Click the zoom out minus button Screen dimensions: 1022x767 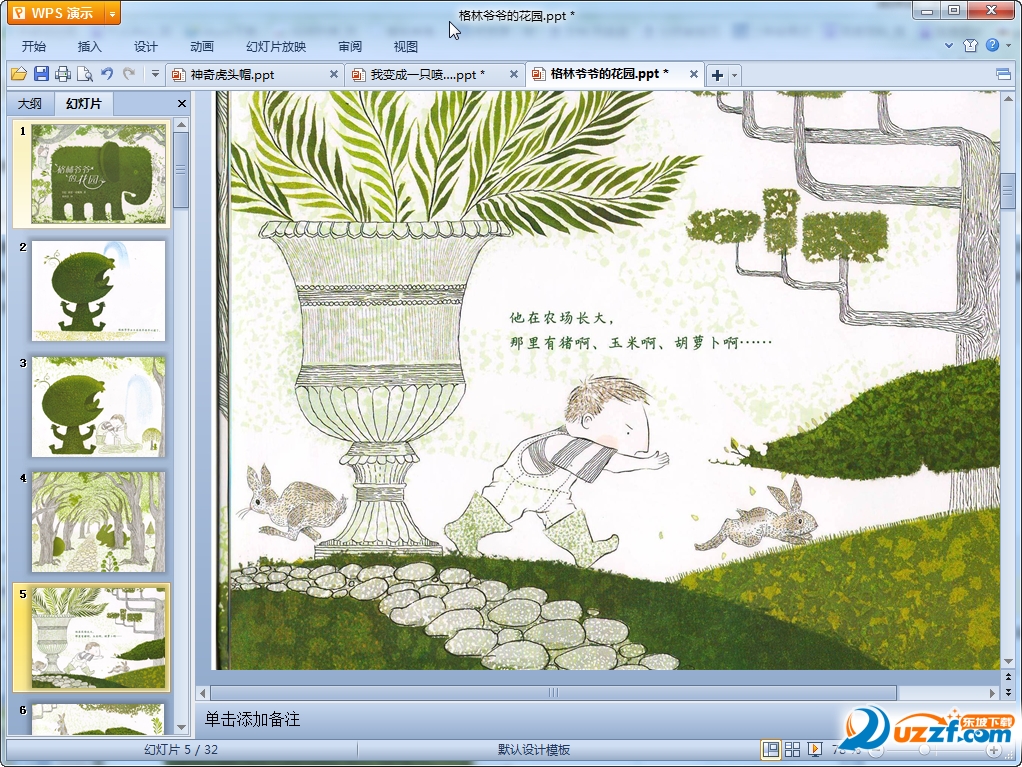877,751
